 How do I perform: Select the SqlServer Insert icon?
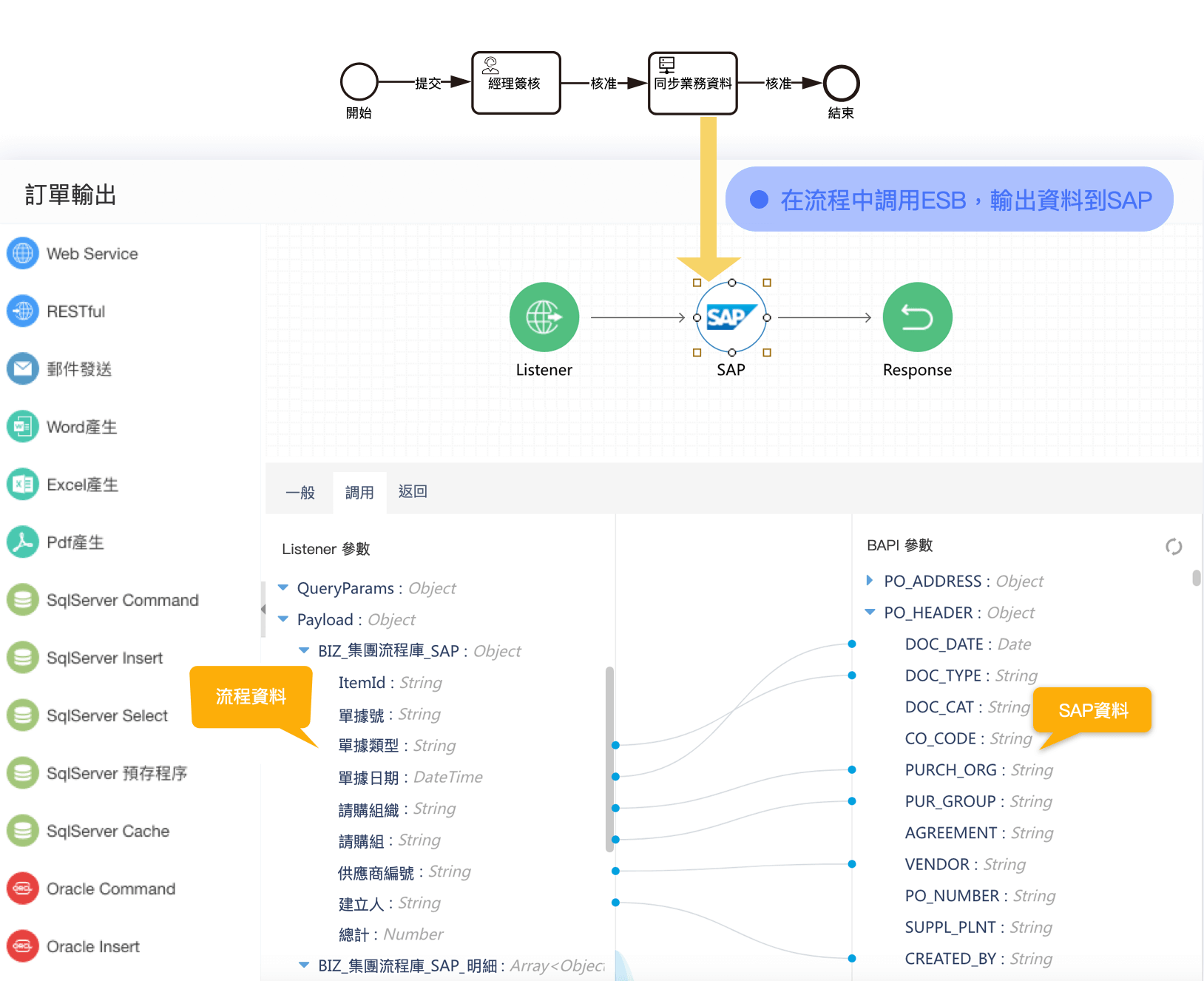click(23, 658)
